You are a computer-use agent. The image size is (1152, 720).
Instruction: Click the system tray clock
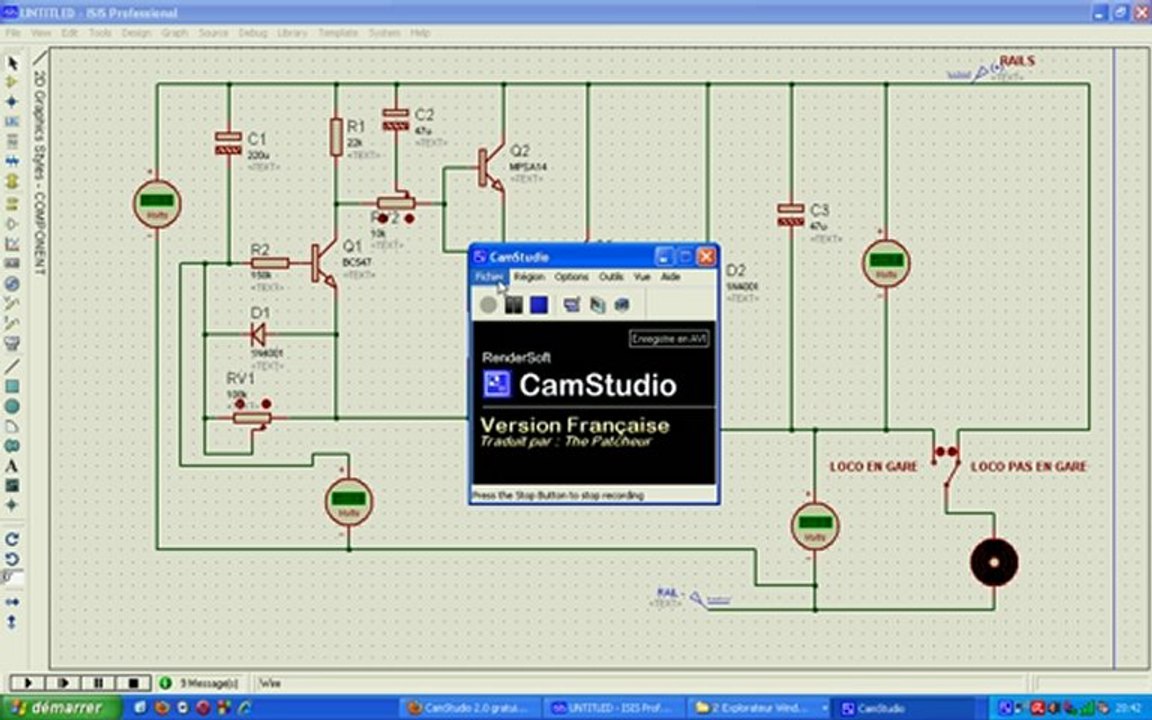pos(1128,708)
